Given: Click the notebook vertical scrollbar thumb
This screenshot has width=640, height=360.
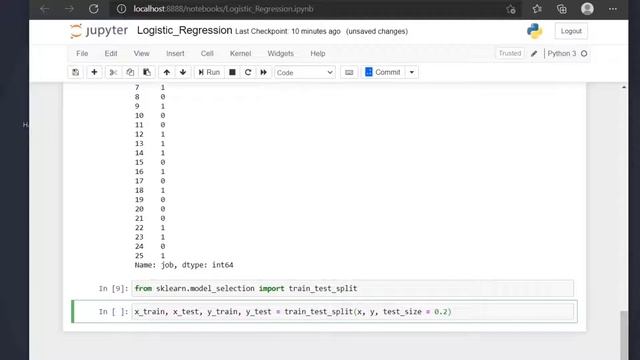Looking at the screenshot, I should [624, 335].
